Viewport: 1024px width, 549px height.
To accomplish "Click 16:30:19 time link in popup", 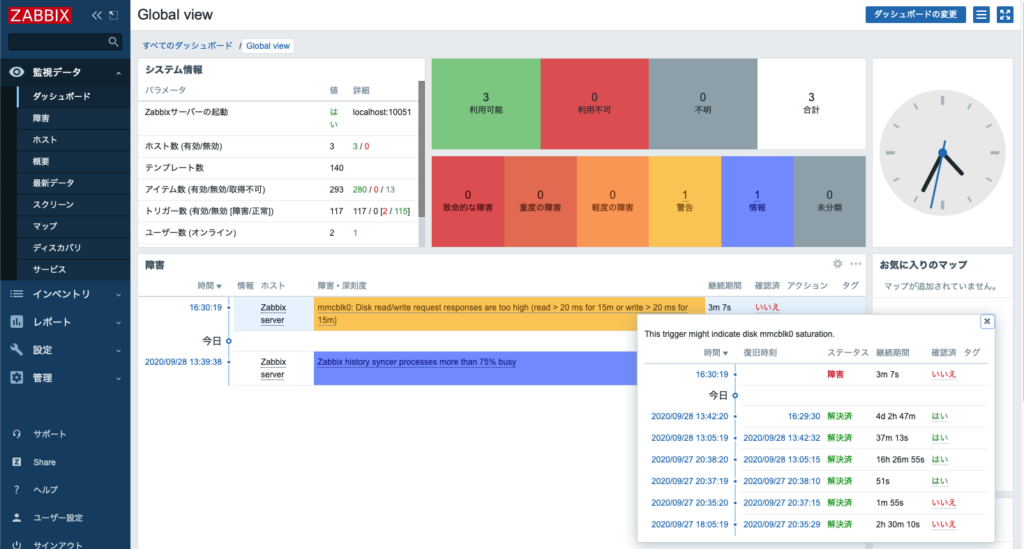I will click(712, 375).
